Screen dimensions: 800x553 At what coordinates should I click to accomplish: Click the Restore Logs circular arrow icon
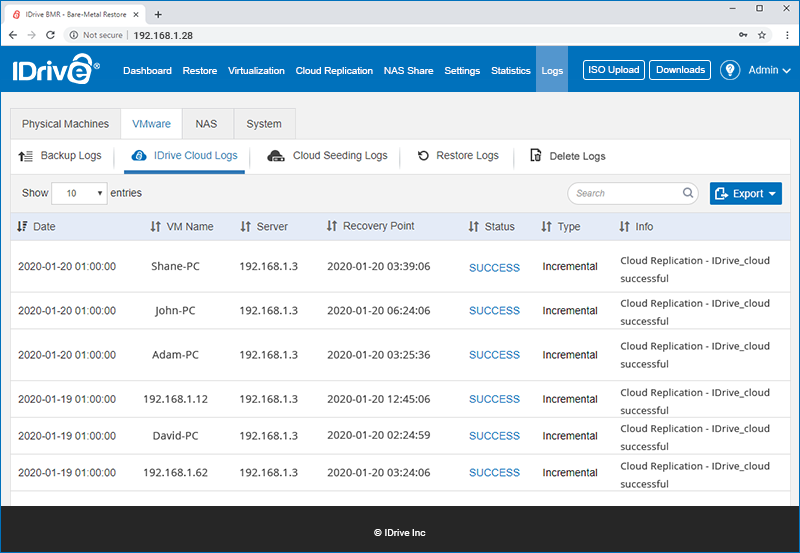[x=423, y=156]
